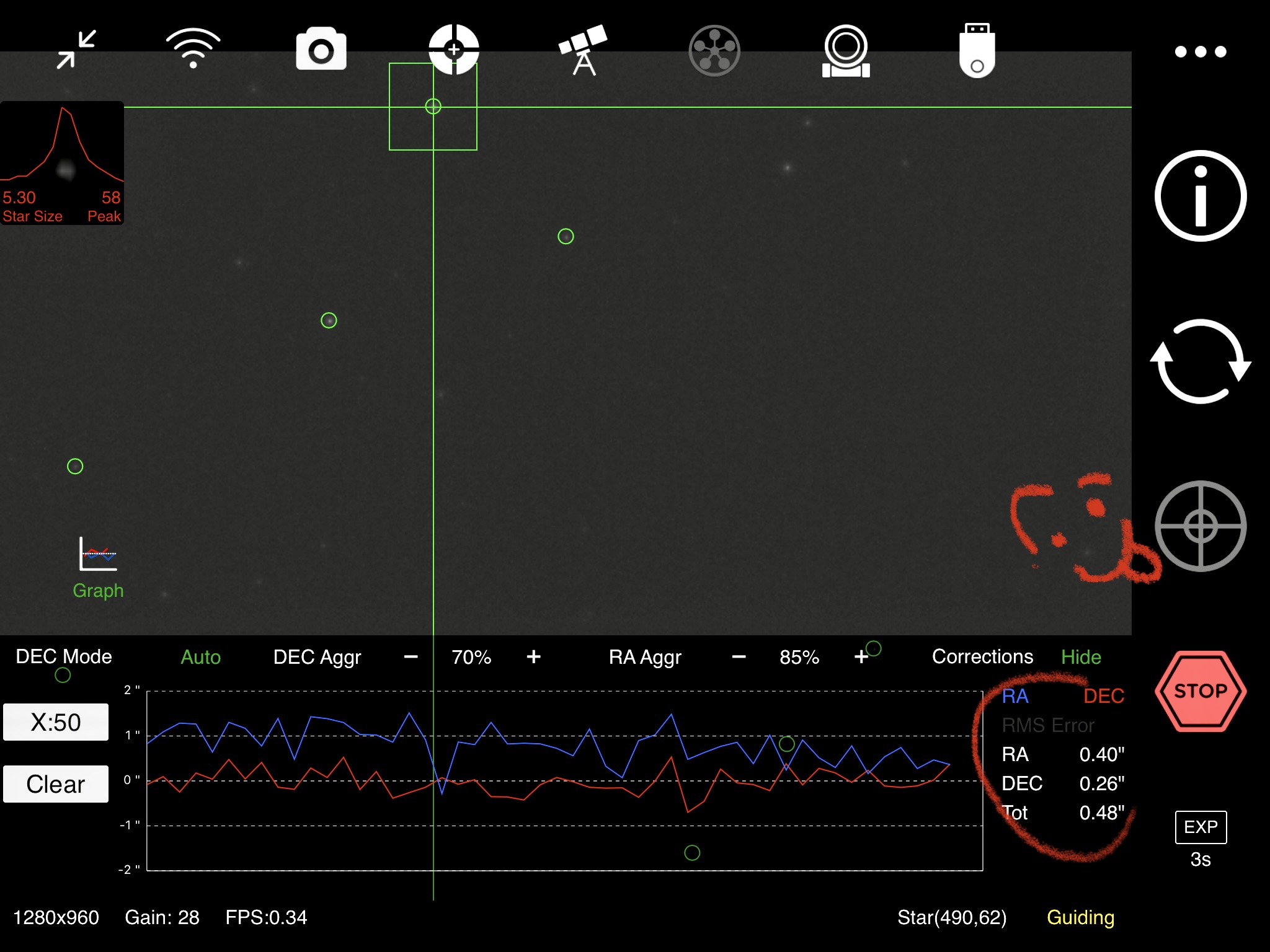The height and width of the screenshot is (952, 1270).
Task: Tap the shrink view arrows icon
Action: pyautogui.click(x=76, y=50)
